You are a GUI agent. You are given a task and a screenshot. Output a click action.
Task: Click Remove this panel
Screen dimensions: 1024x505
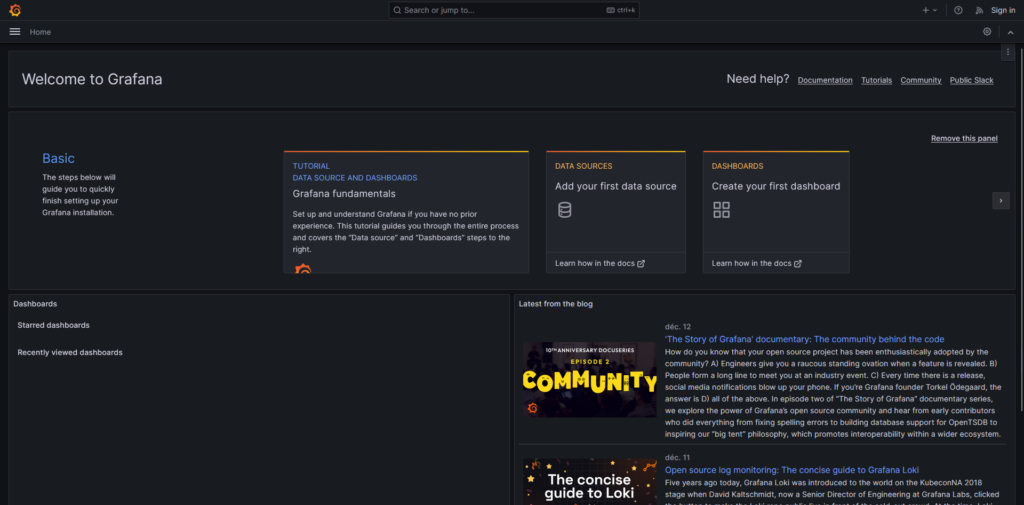[964, 138]
